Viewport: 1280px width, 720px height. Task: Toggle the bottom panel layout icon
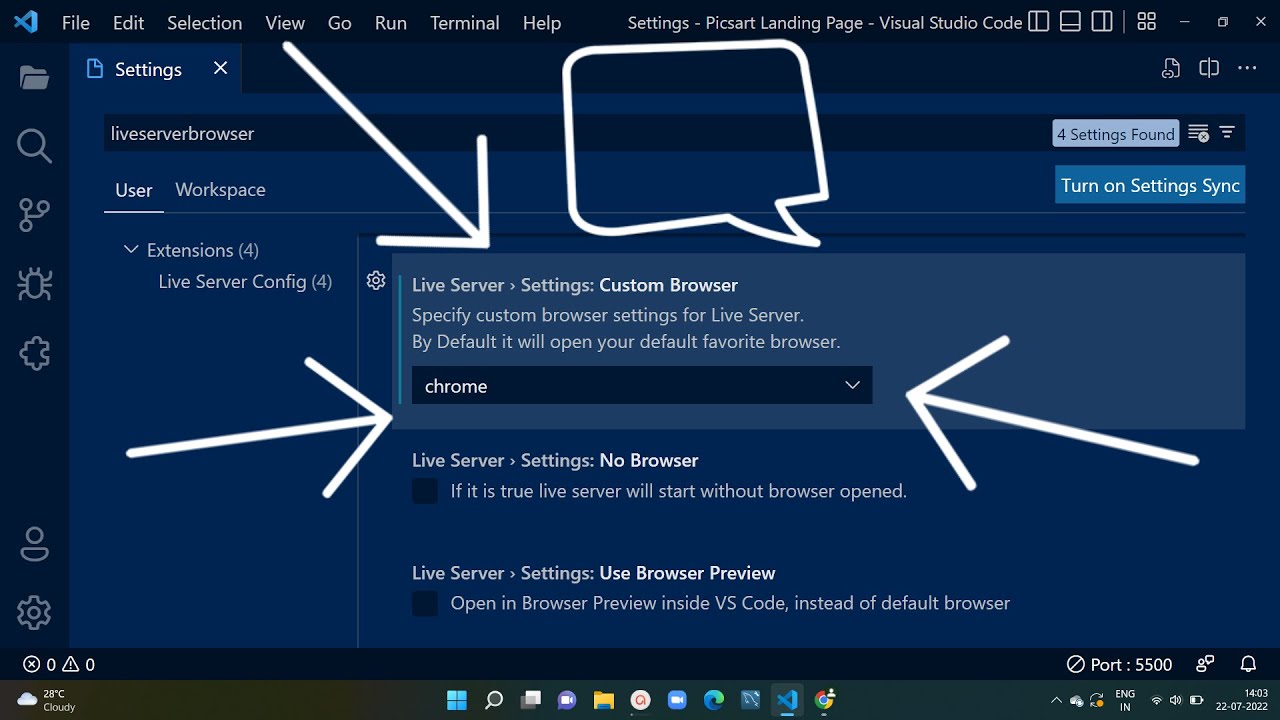1070,22
